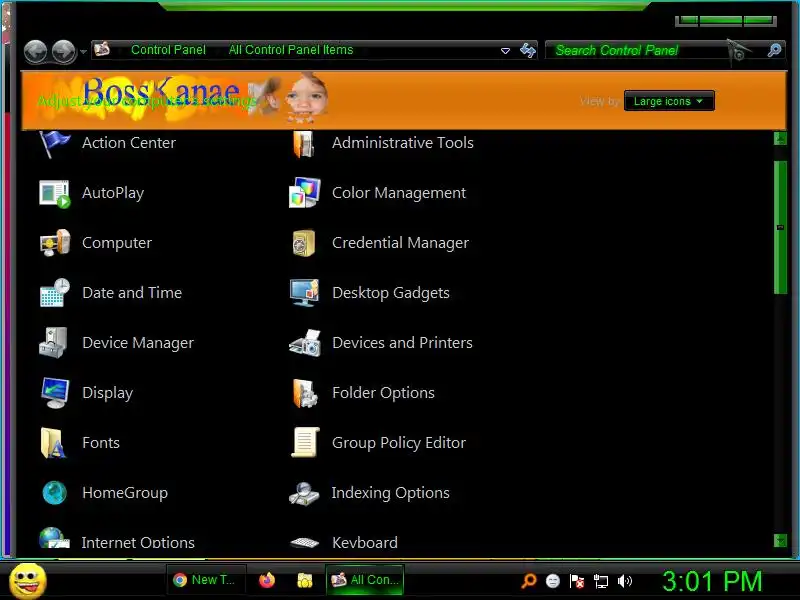Click the Desktop Gadgets text label

[391, 293]
